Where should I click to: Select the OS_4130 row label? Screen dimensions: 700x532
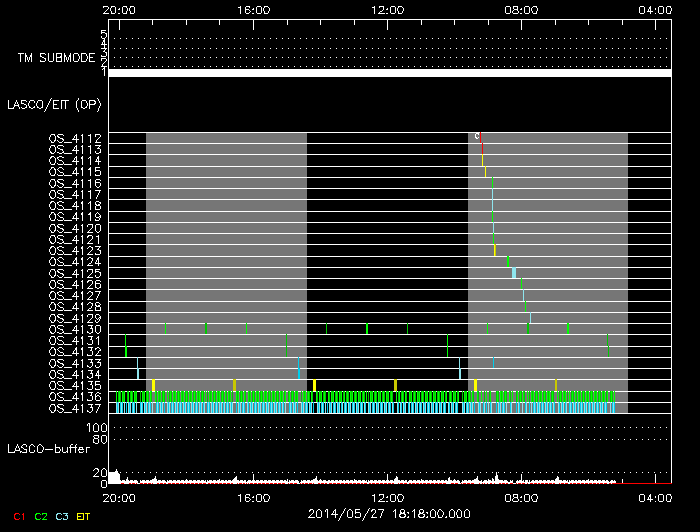75,329
